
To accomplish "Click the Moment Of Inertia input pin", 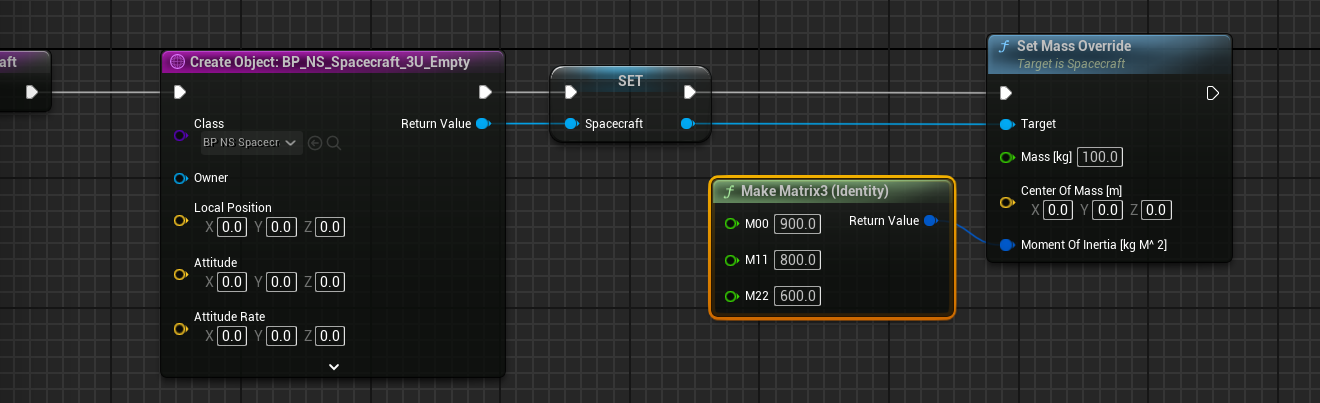I will pyautogui.click(x=1006, y=245).
